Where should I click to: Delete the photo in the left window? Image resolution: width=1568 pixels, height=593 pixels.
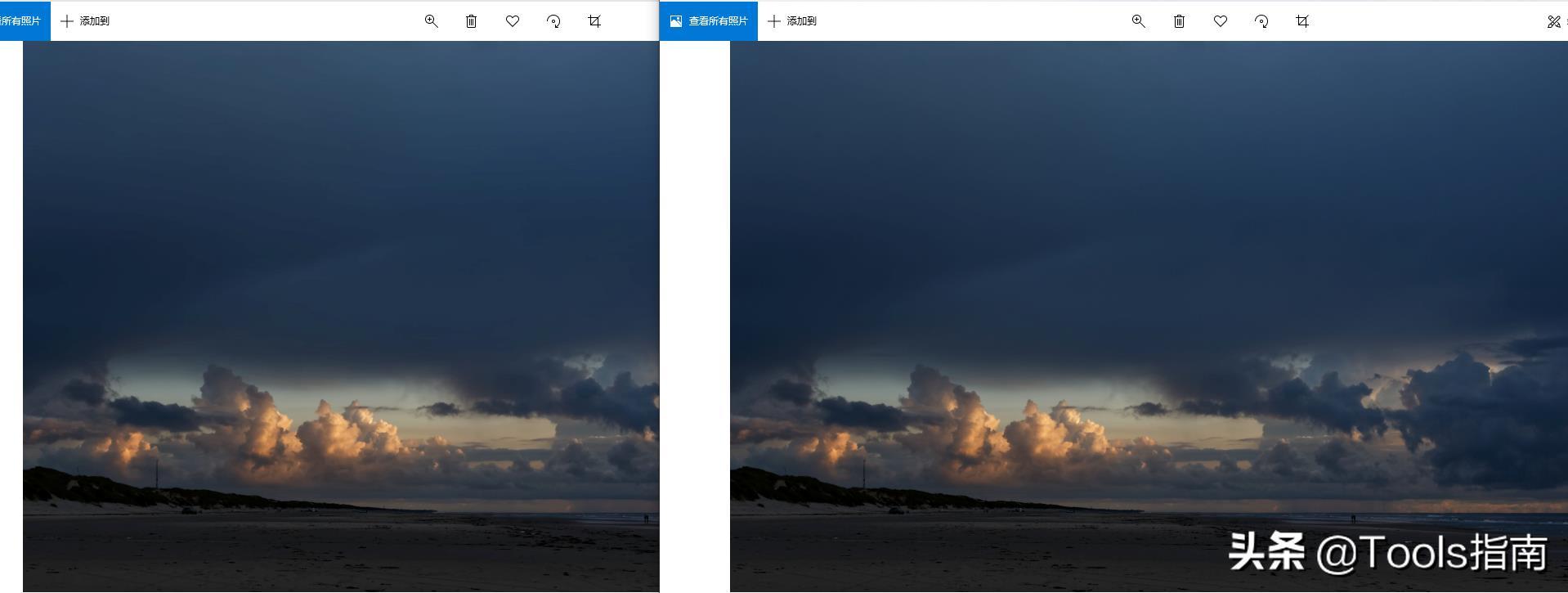coord(472,21)
